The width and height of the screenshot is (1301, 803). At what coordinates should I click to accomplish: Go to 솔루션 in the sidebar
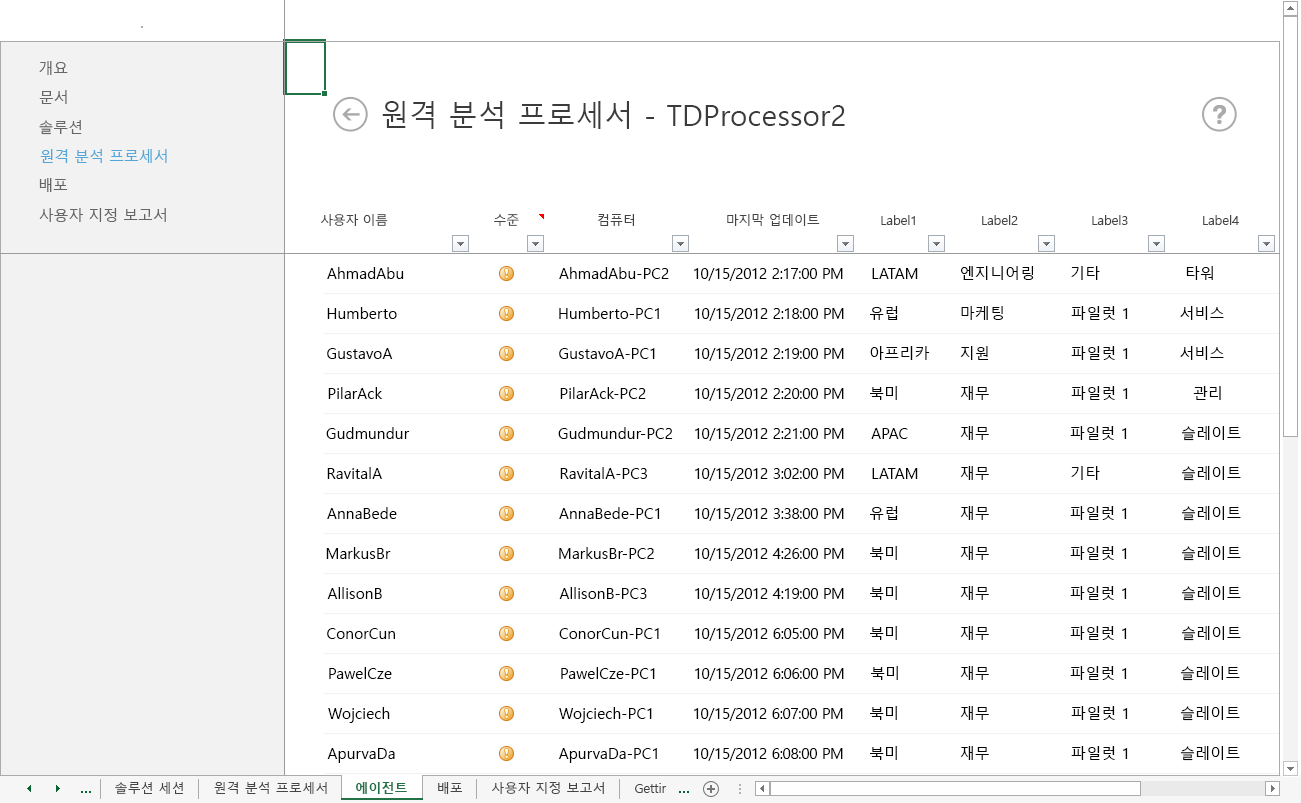click(60, 127)
